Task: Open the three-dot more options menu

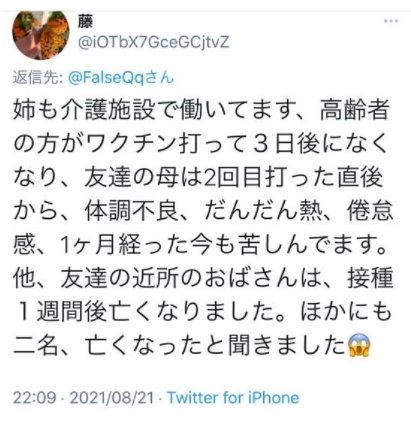Action: pos(391,21)
